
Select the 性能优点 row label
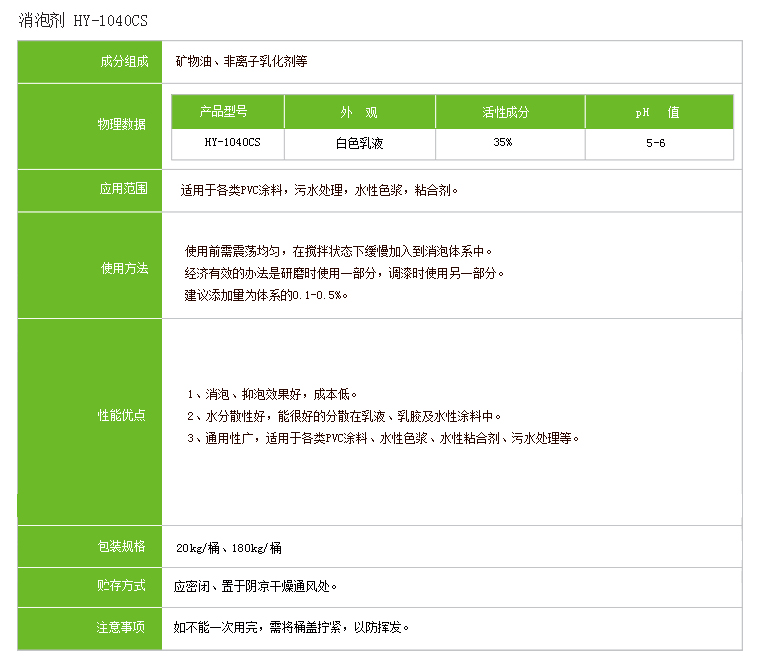point(122,415)
